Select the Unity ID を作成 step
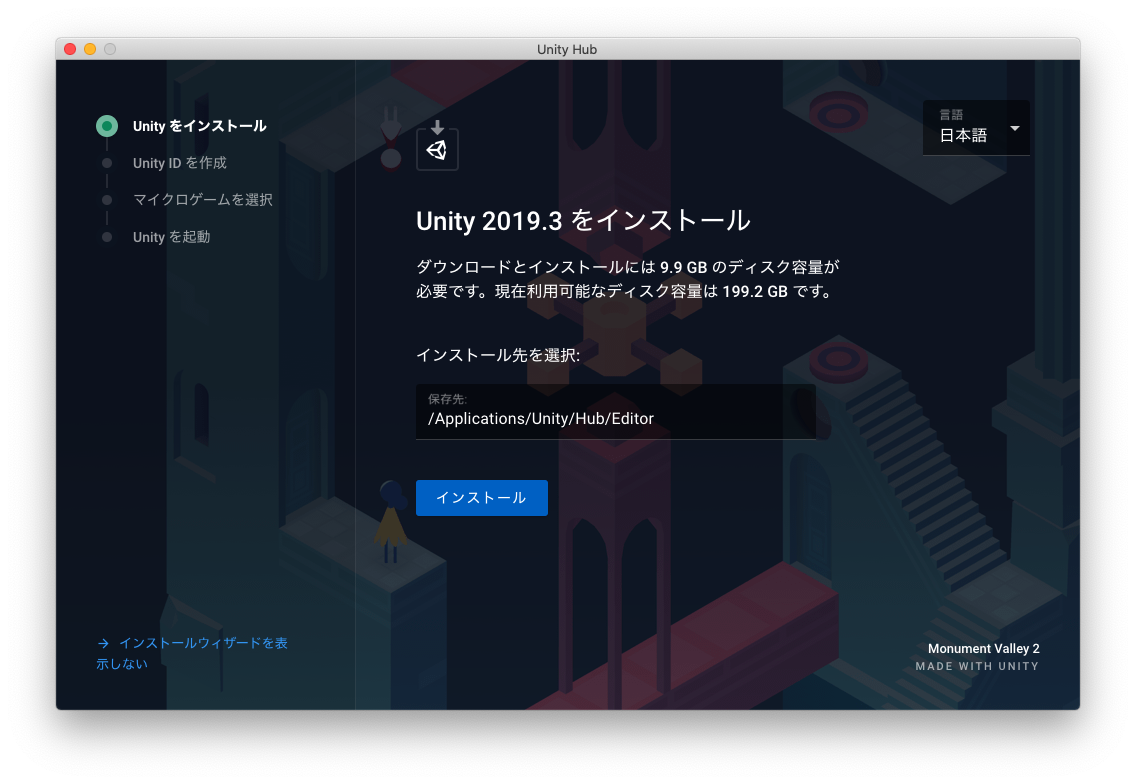 (180, 163)
